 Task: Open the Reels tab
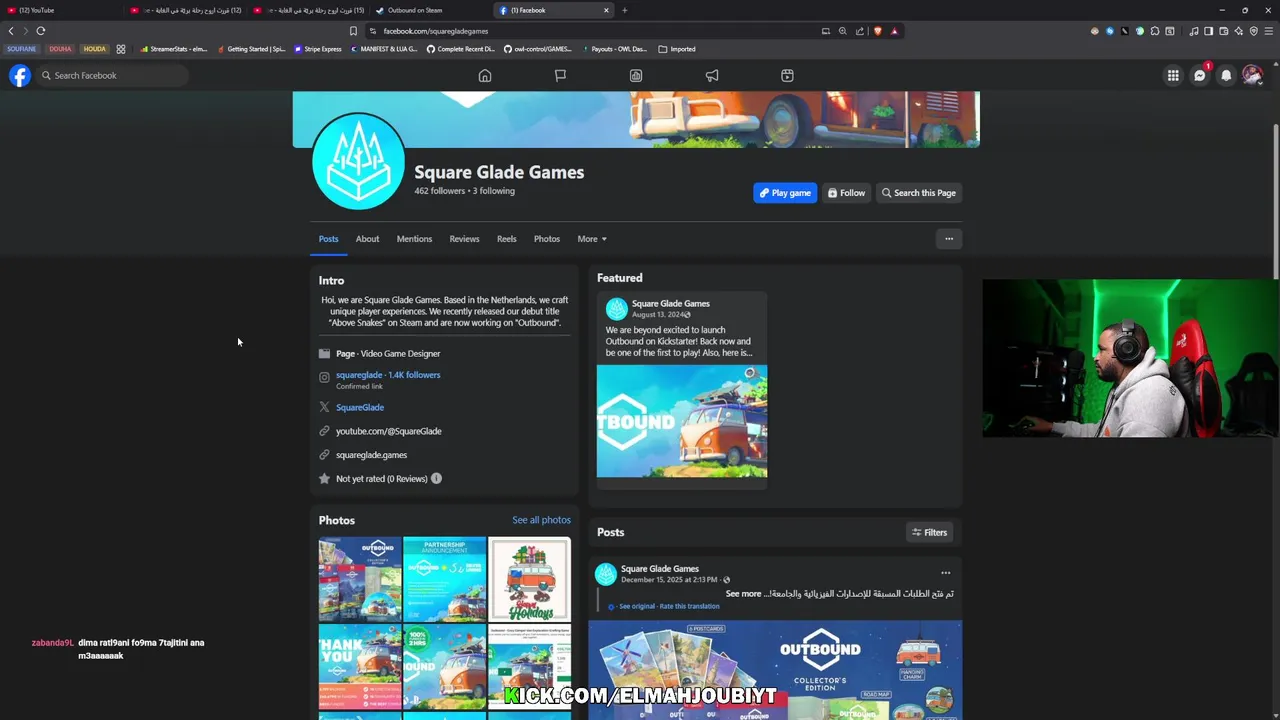[507, 239]
